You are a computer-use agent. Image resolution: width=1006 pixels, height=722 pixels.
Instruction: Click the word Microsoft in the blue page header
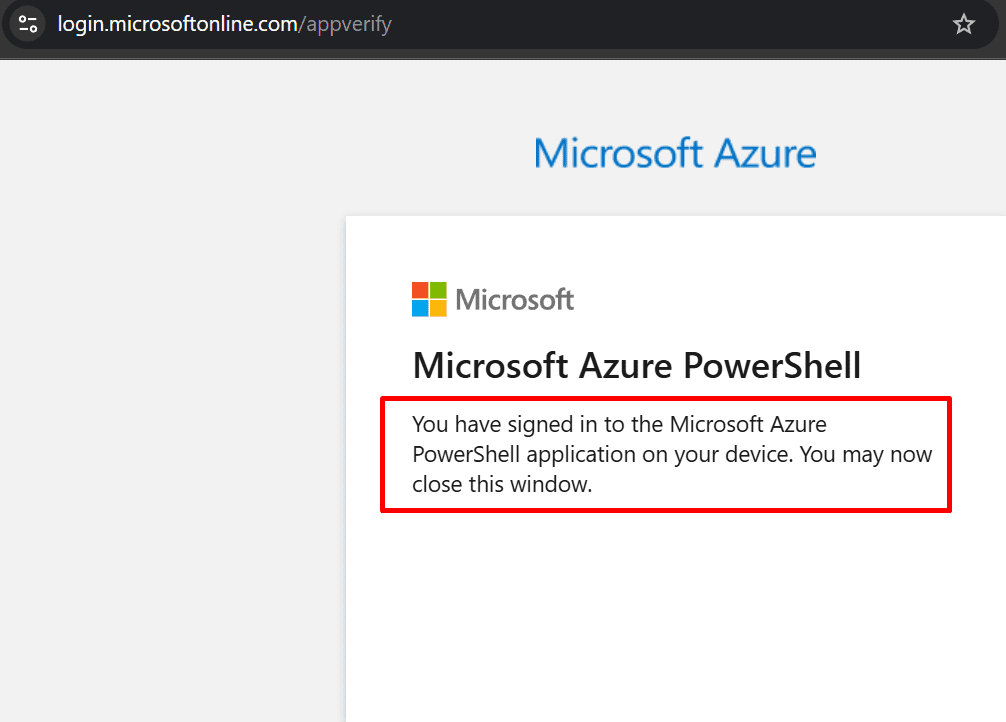click(x=618, y=153)
